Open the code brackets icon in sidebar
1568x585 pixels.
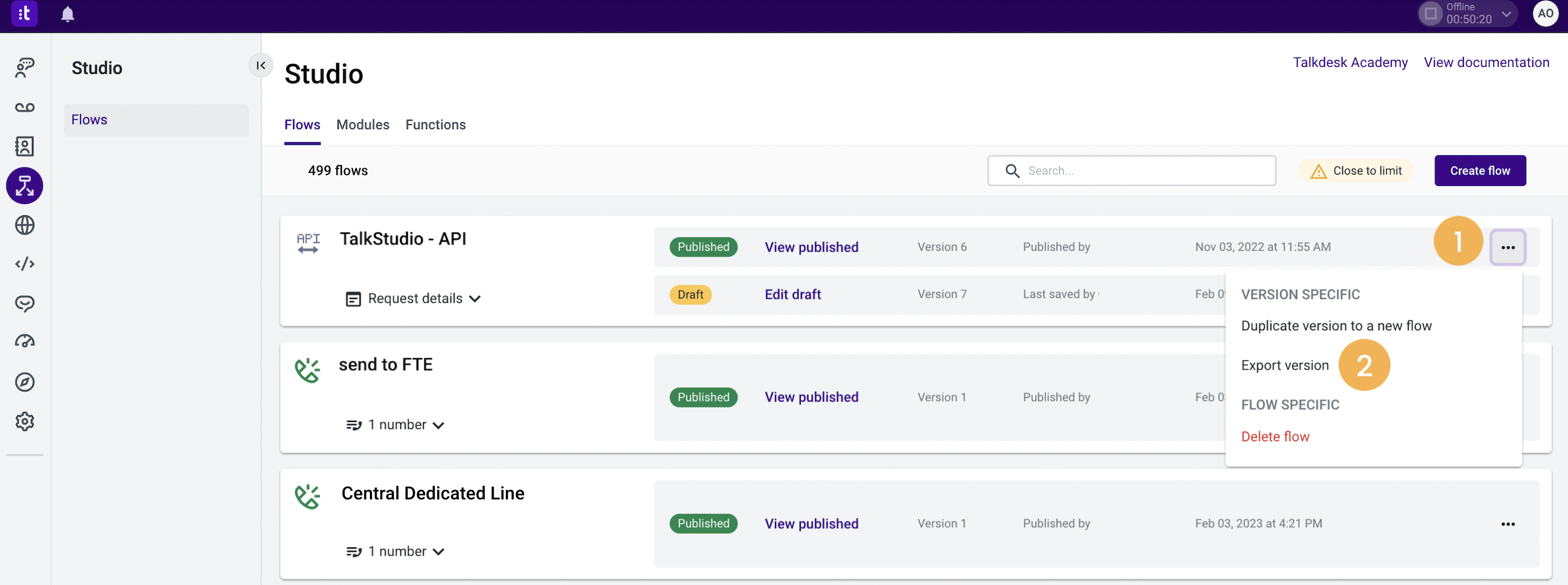pyautogui.click(x=25, y=264)
